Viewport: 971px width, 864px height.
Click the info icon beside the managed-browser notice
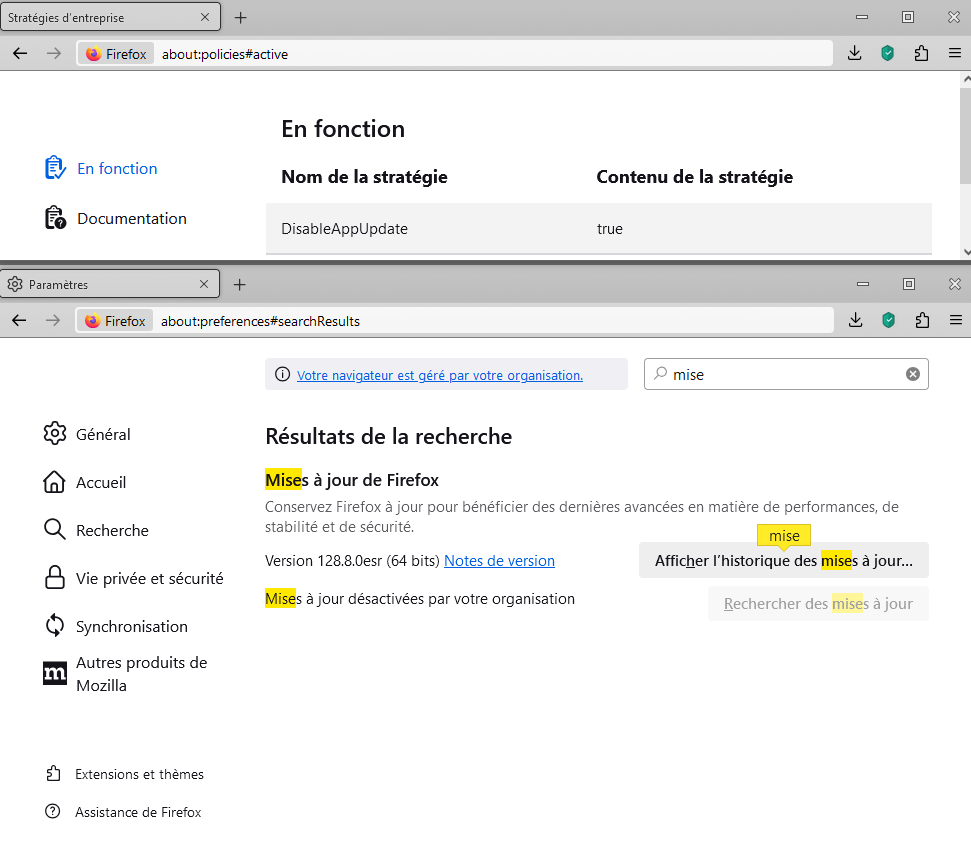coord(282,374)
